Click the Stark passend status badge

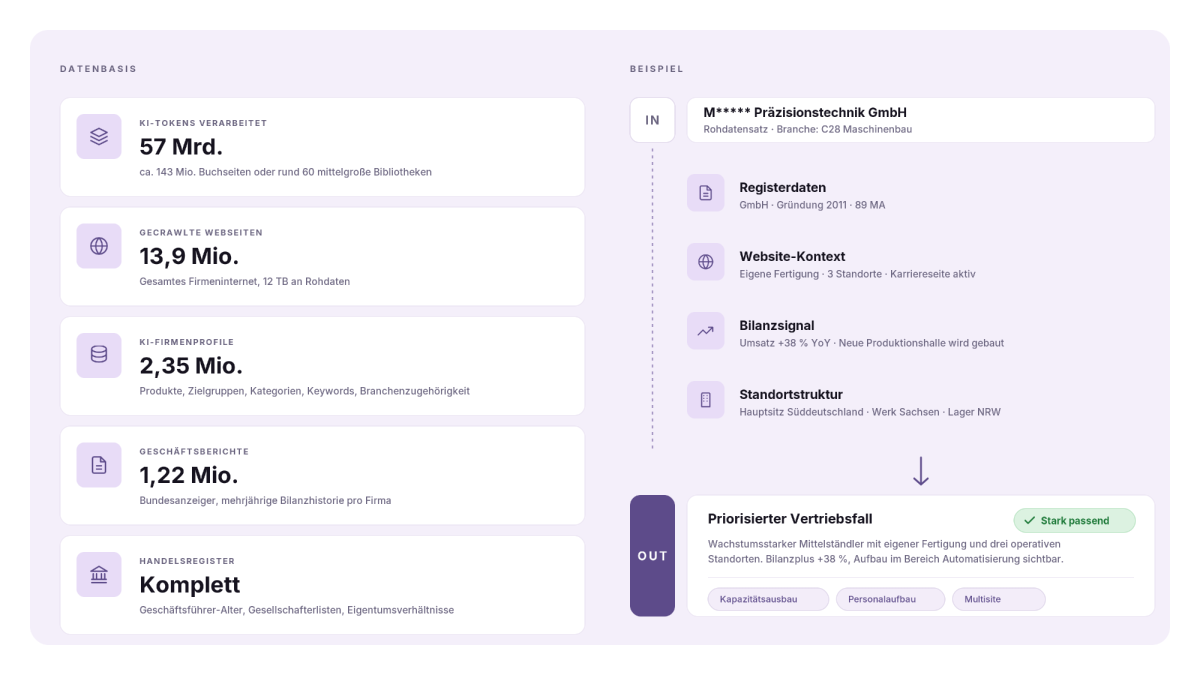coord(1075,520)
